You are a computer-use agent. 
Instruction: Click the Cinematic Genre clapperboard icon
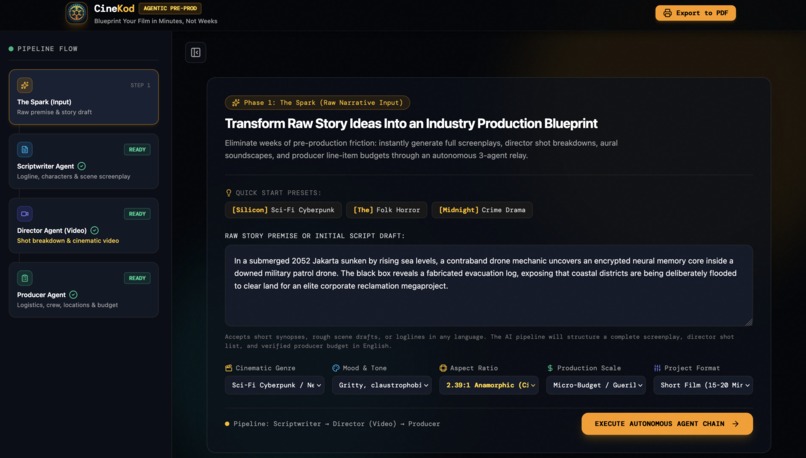pos(229,368)
